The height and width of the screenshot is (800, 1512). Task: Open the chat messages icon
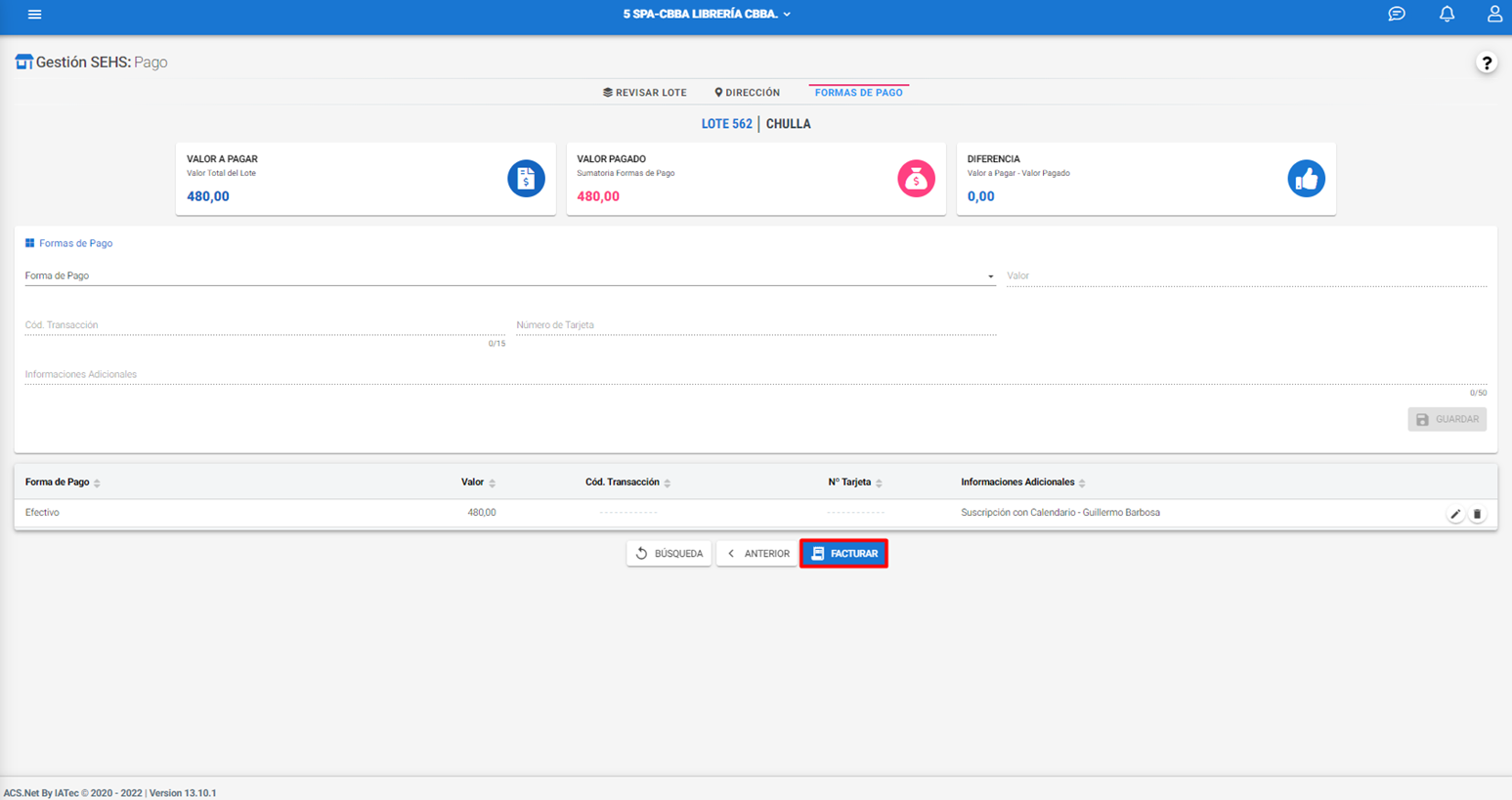click(x=1397, y=14)
